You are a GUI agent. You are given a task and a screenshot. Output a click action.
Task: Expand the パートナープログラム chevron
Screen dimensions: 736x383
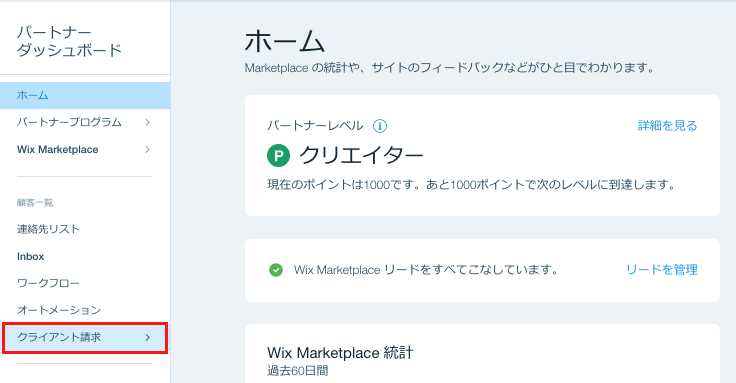(x=147, y=123)
